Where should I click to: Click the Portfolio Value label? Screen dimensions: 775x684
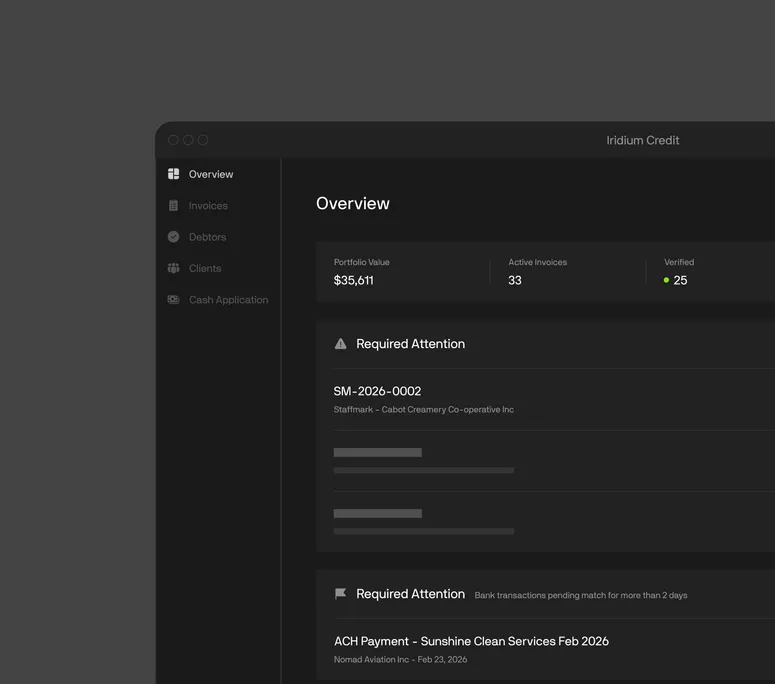pos(361,262)
